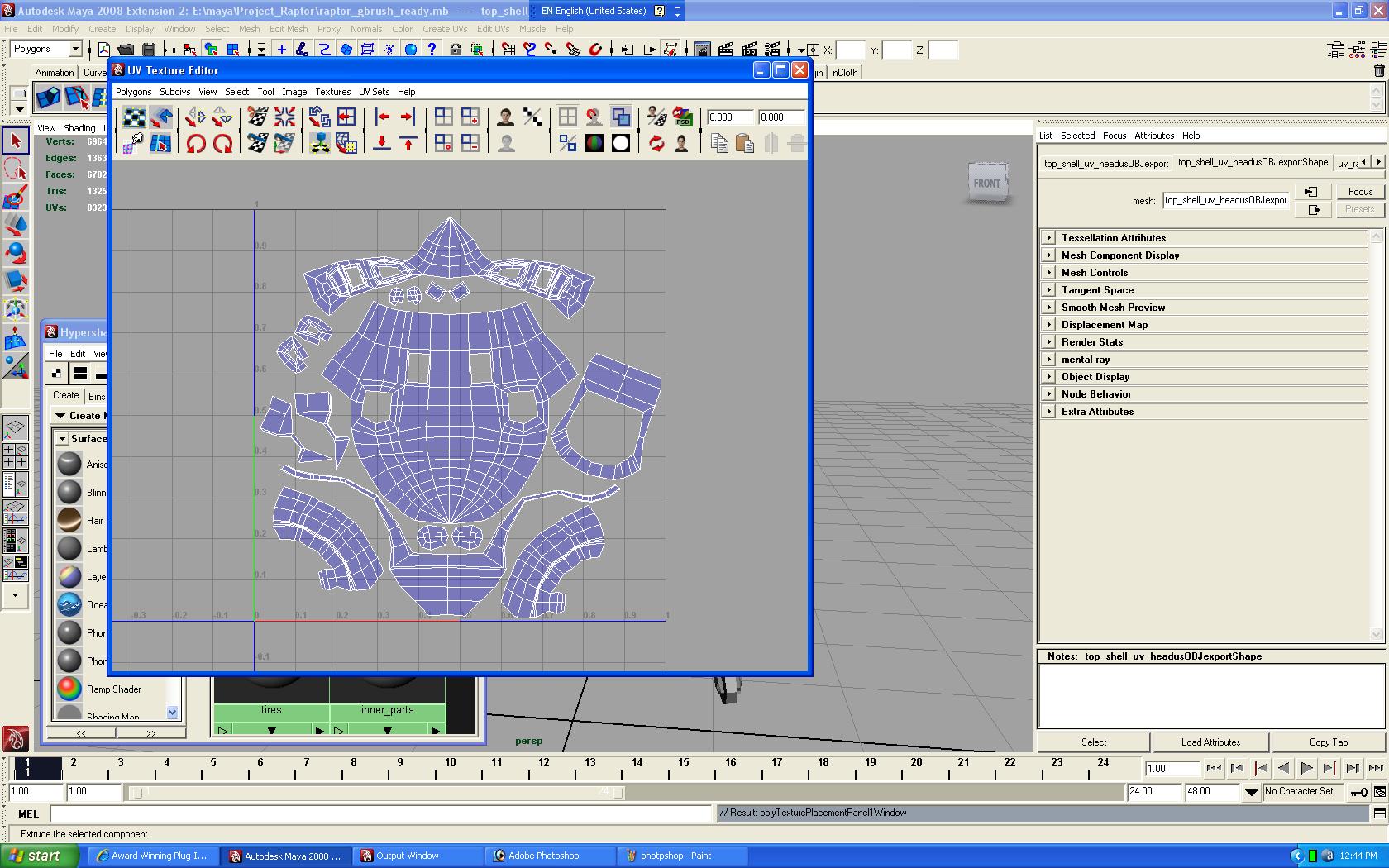Select the Ramp Shader material swatch

click(x=69, y=689)
